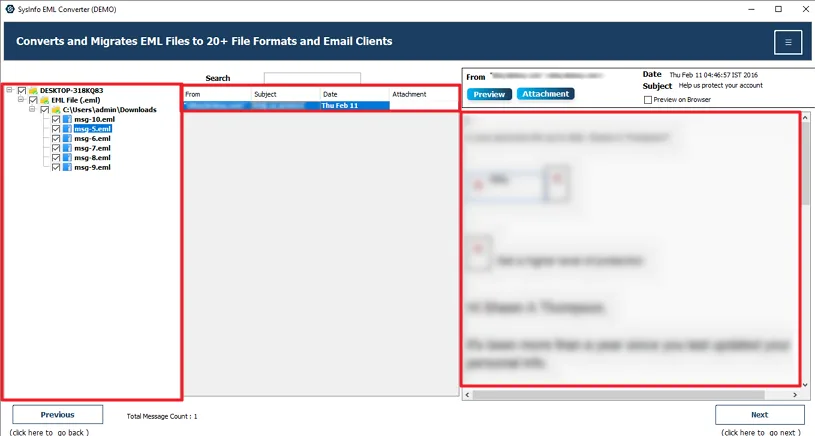Click the Next button
815x436 pixels.
[759, 415]
